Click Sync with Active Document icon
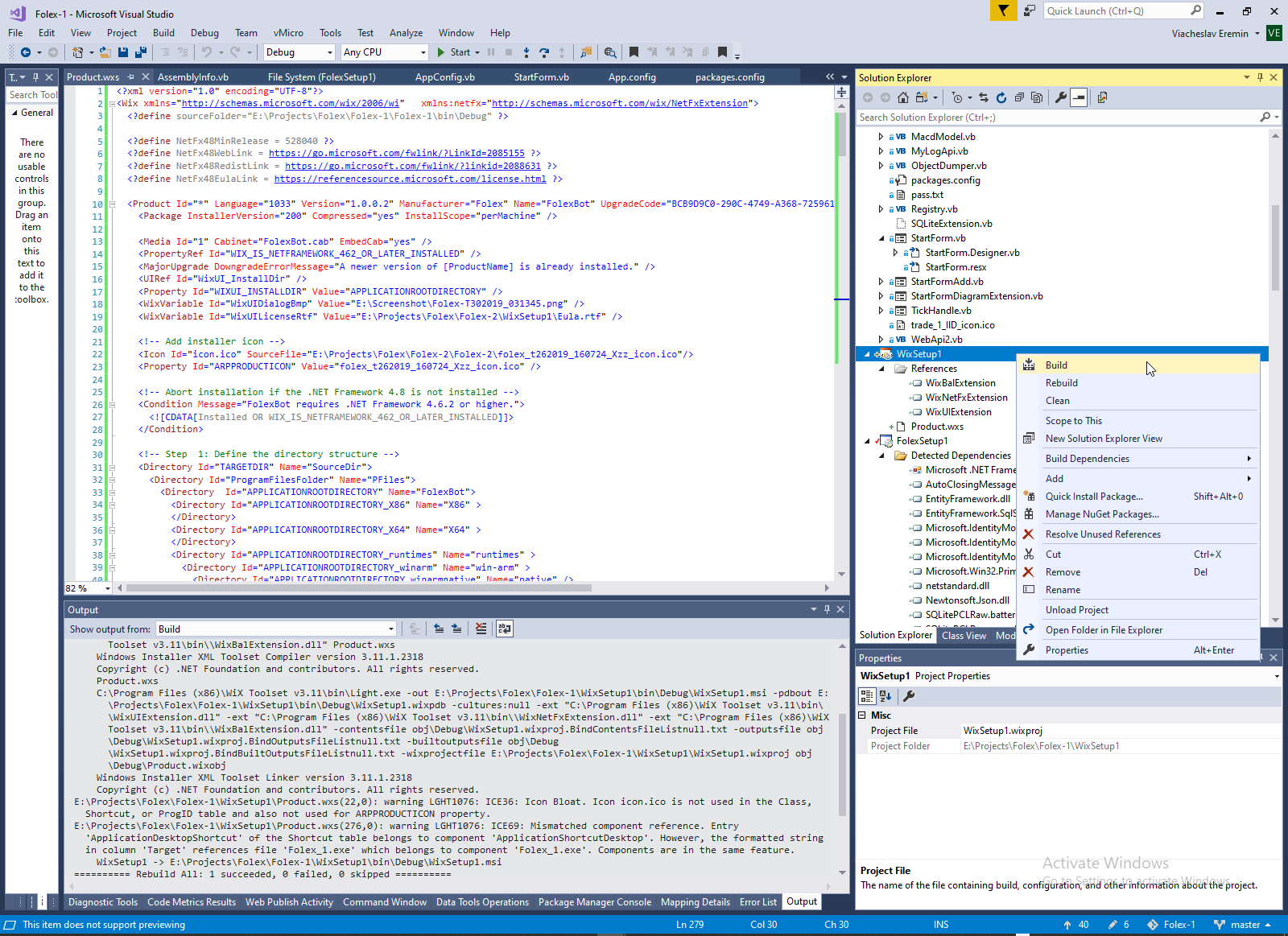 tap(984, 97)
